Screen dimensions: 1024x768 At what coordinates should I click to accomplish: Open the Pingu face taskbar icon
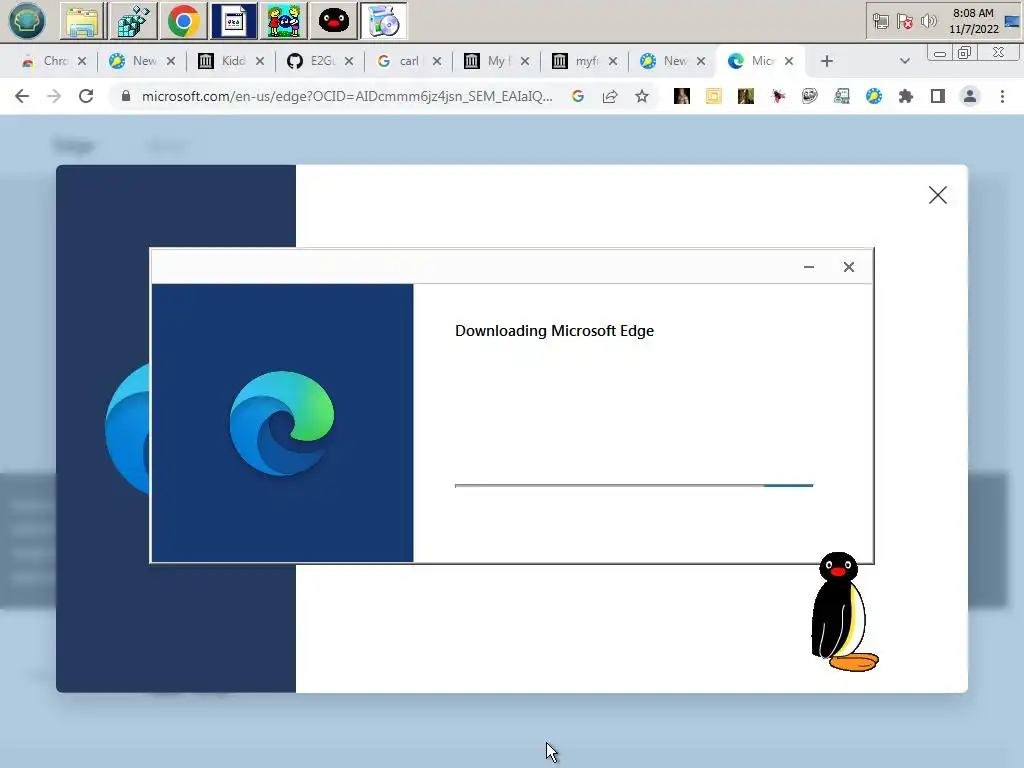[x=333, y=21]
